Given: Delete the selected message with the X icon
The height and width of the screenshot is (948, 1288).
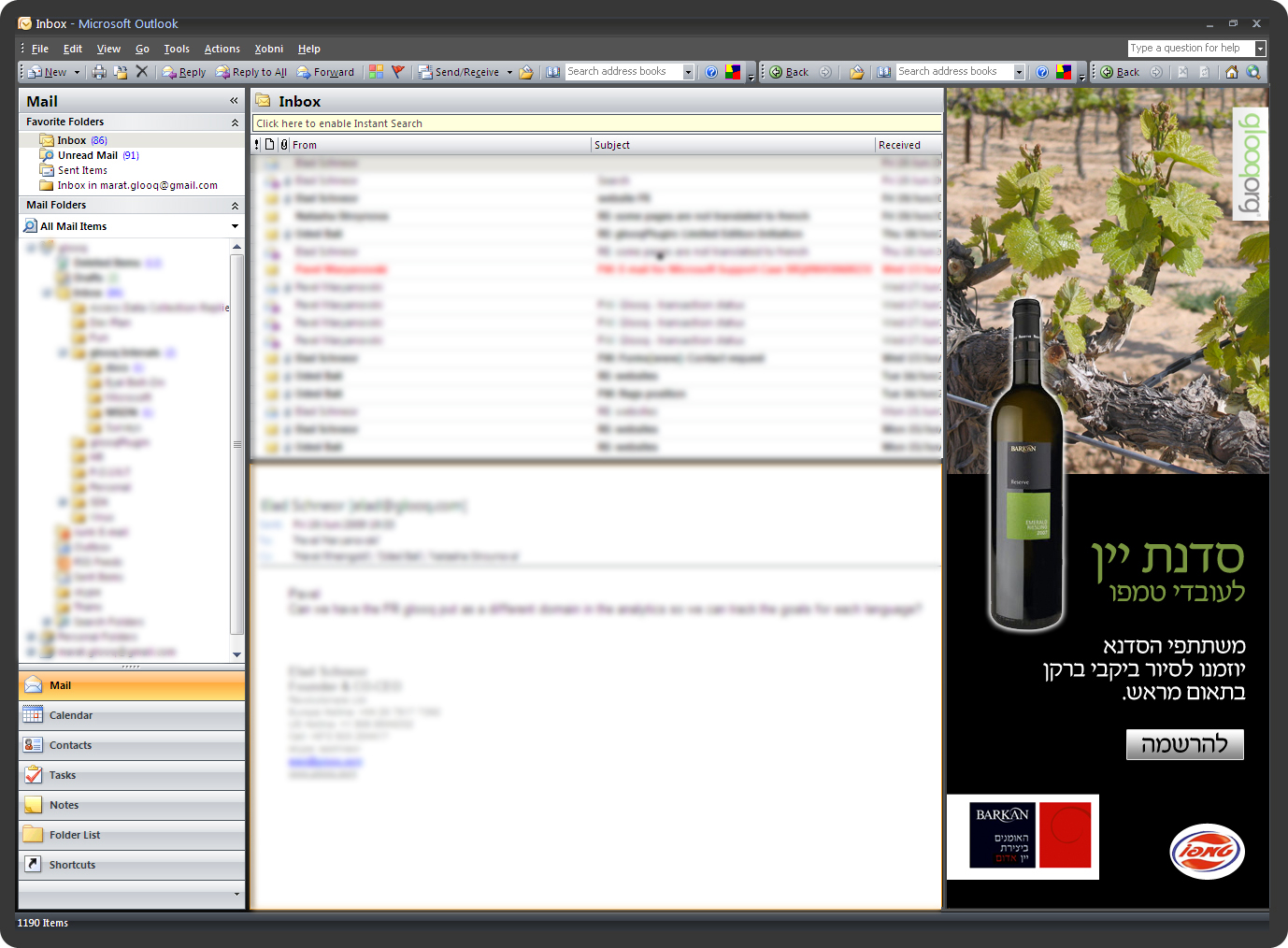Looking at the screenshot, I should [142, 72].
